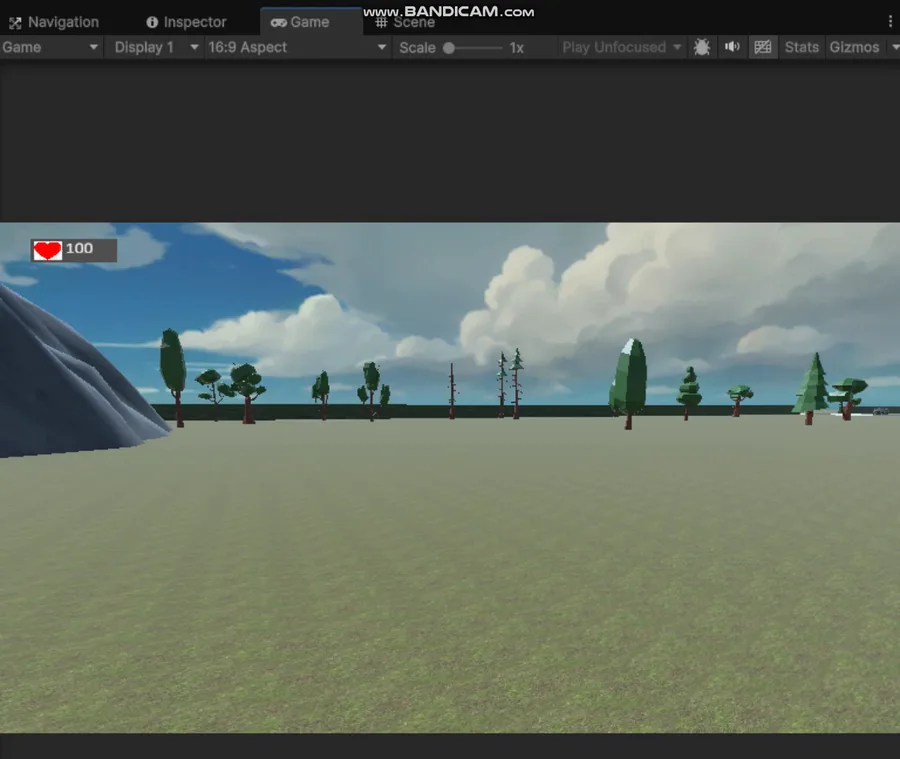The image size is (900, 759).
Task: Click the Inspector info icon
Action: click(x=152, y=22)
